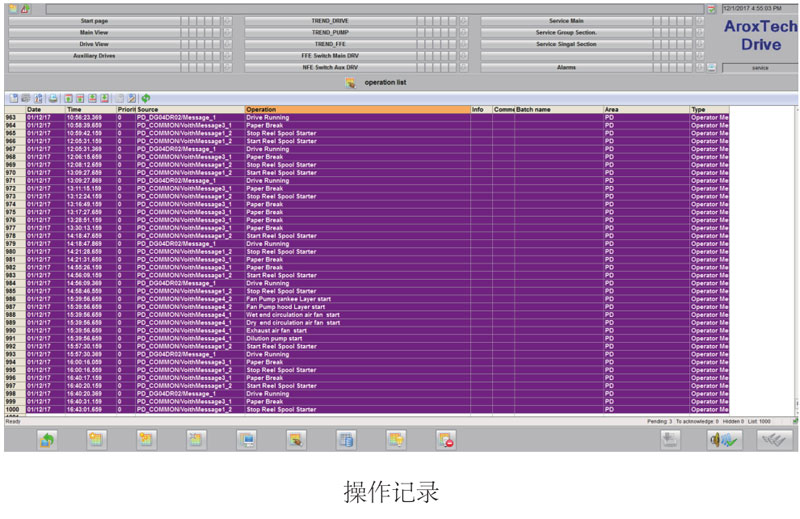Image resolution: width=800 pixels, height=519 pixels.
Task: Click the first icon in the list toolbar
Action: pos(13,98)
